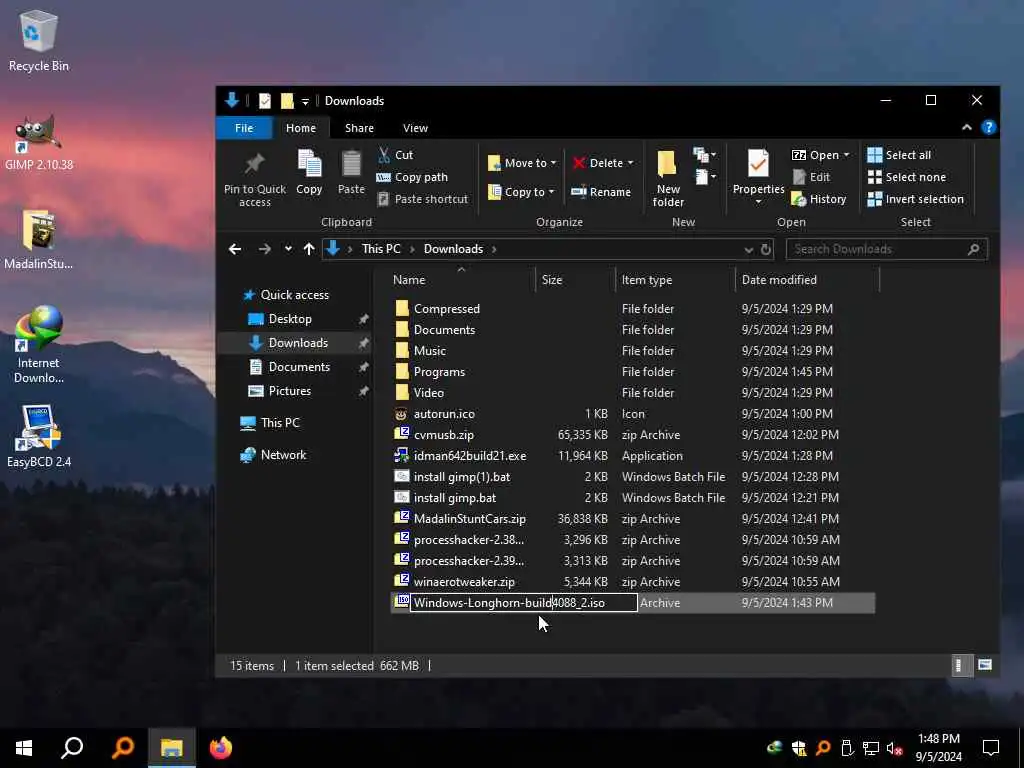Open the Windows Start menu
The height and width of the screenshot is (768, 1024).
point(24,748)
